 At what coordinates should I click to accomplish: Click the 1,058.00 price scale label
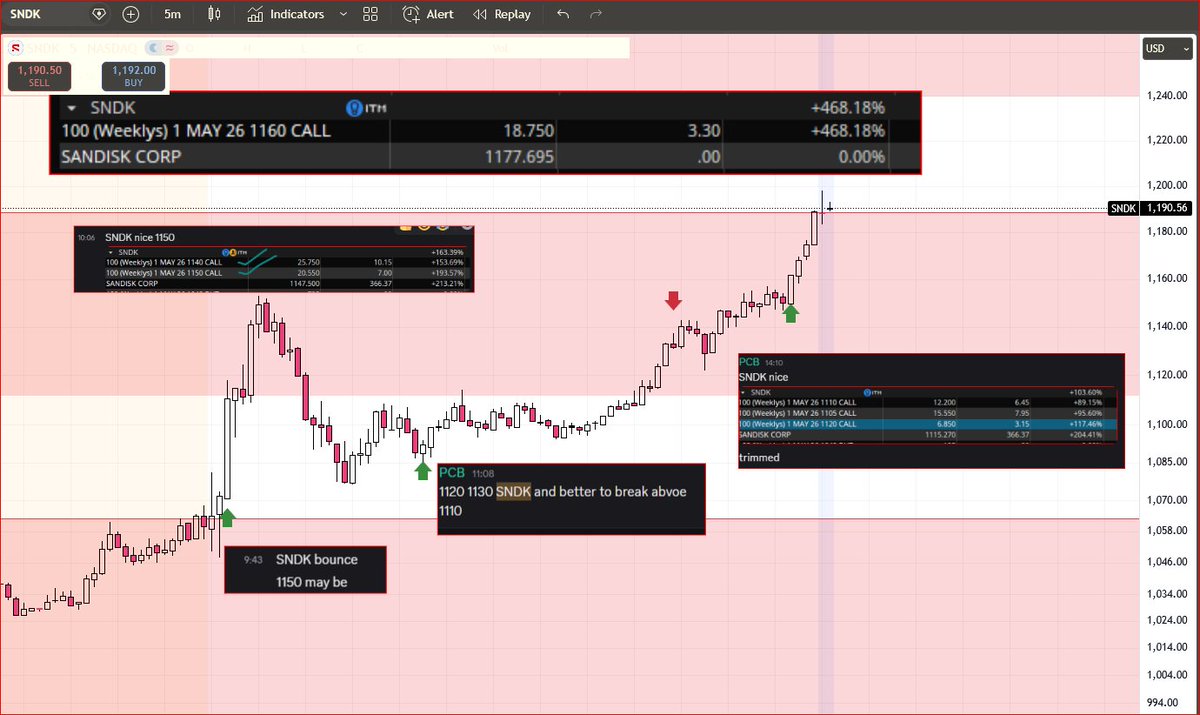click(1166, 531)
